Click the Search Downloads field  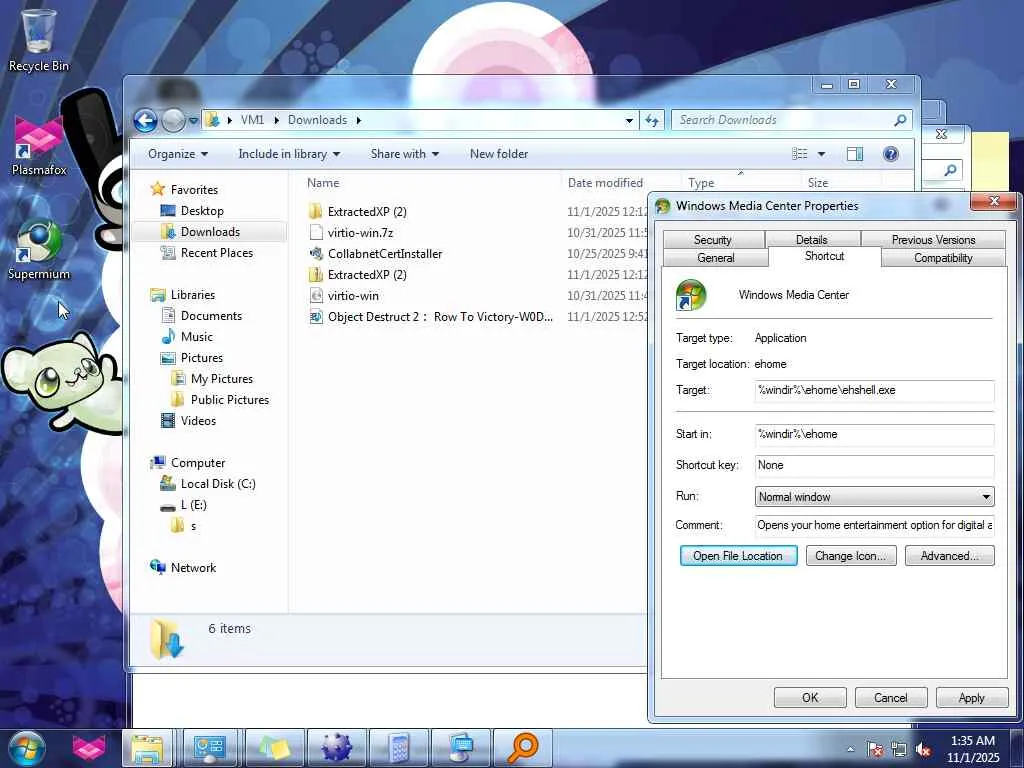click(784, 120)
